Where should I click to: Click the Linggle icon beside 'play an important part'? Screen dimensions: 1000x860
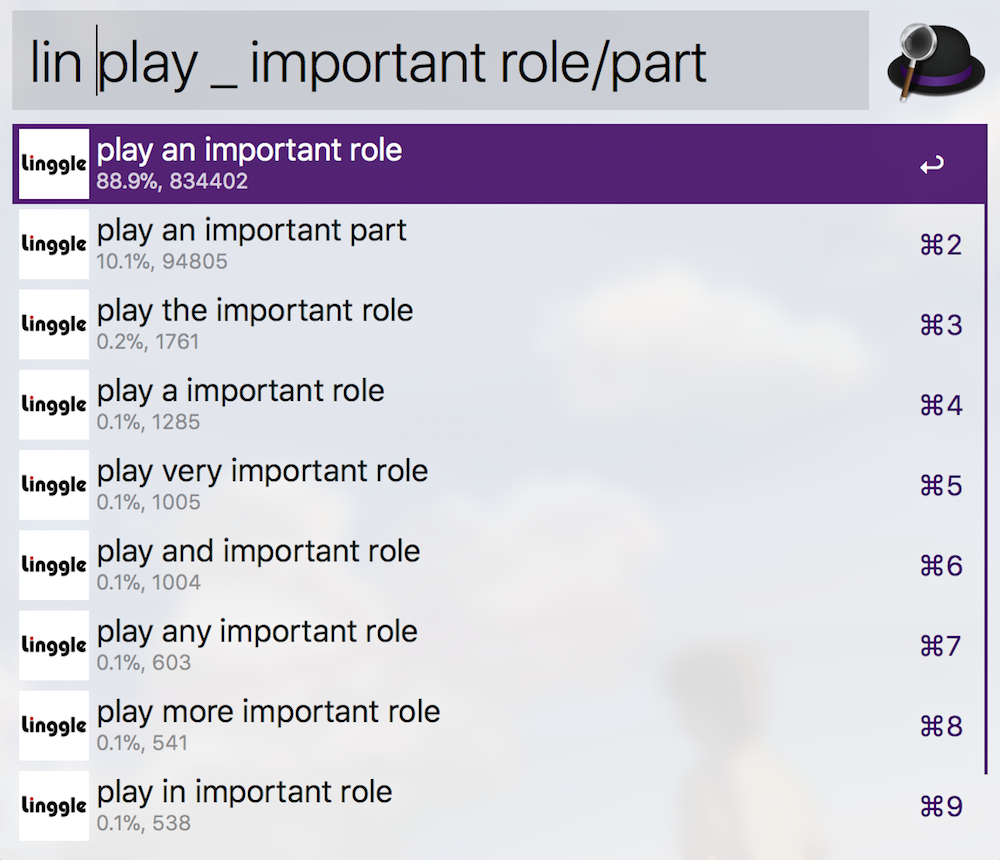tap(54, 245)
